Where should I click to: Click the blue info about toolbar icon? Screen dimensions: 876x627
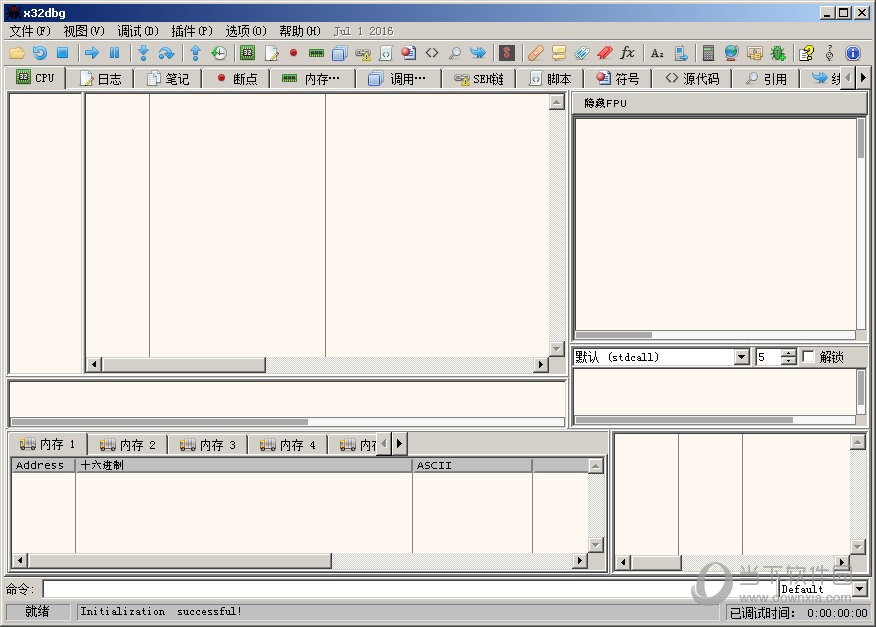point(853,53)
